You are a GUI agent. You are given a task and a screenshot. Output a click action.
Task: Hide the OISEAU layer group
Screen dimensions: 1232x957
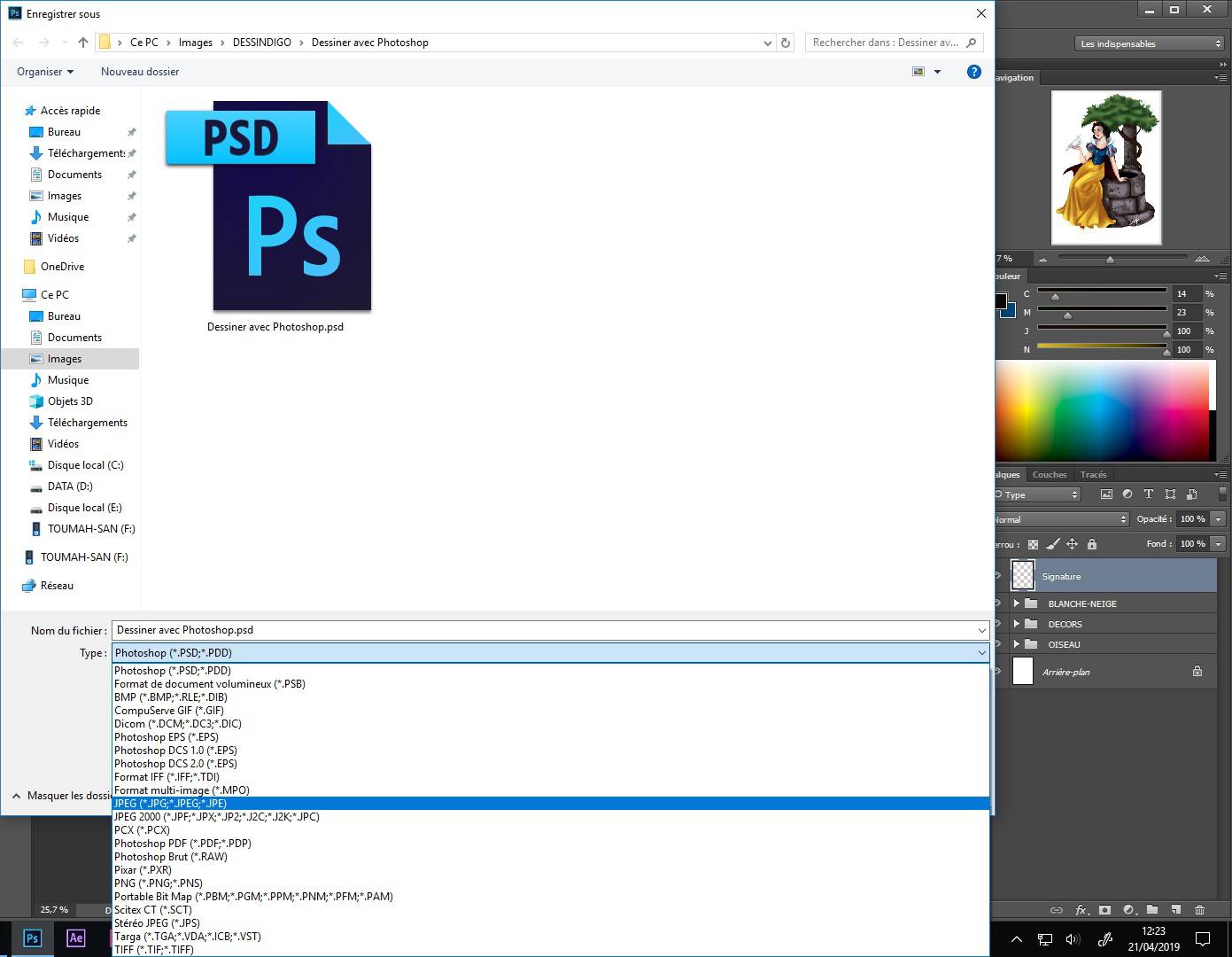coord(998,644)
